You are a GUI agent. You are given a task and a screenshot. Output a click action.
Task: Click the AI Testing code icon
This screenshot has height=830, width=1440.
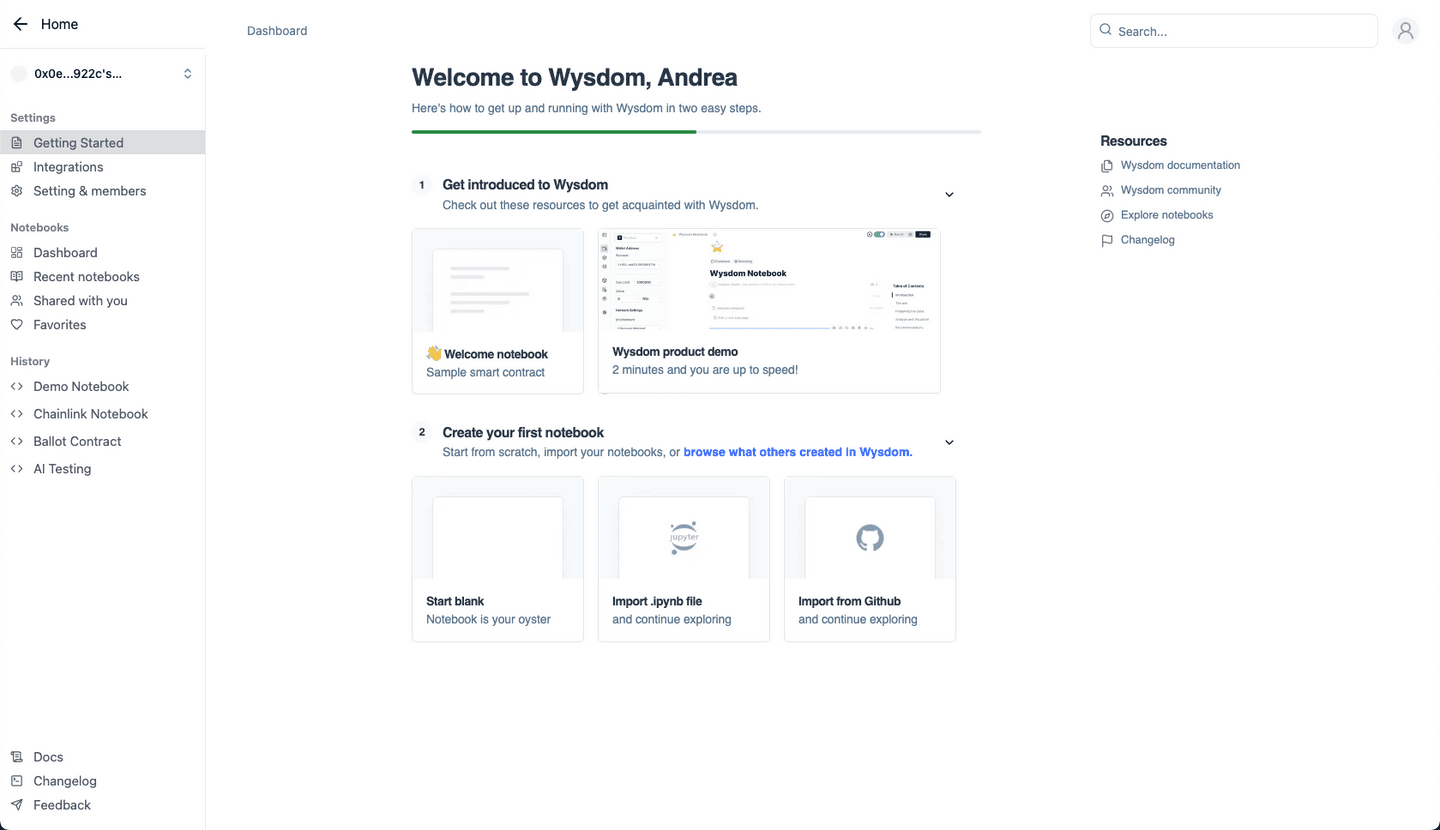pos(16,469)
